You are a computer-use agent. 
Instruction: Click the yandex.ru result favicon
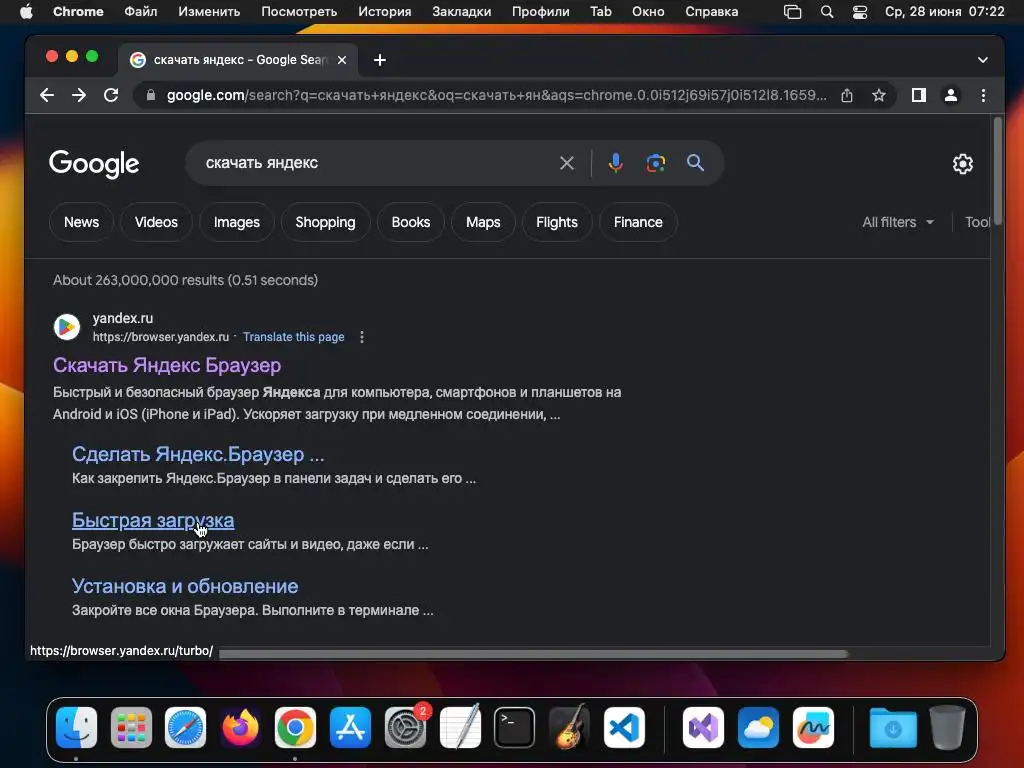tap(67, 327)
